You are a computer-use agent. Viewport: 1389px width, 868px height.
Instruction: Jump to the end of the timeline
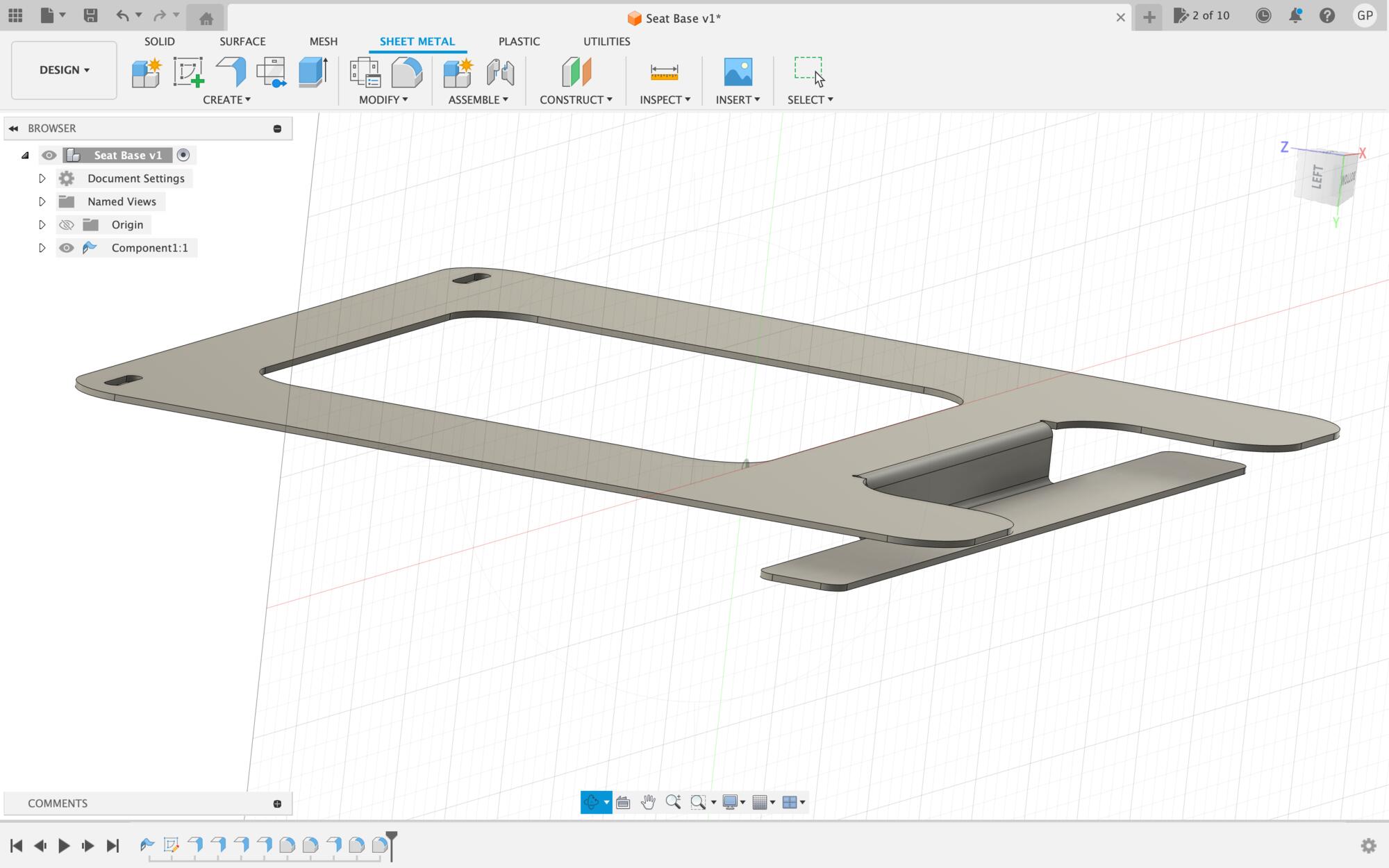(113, 846)
